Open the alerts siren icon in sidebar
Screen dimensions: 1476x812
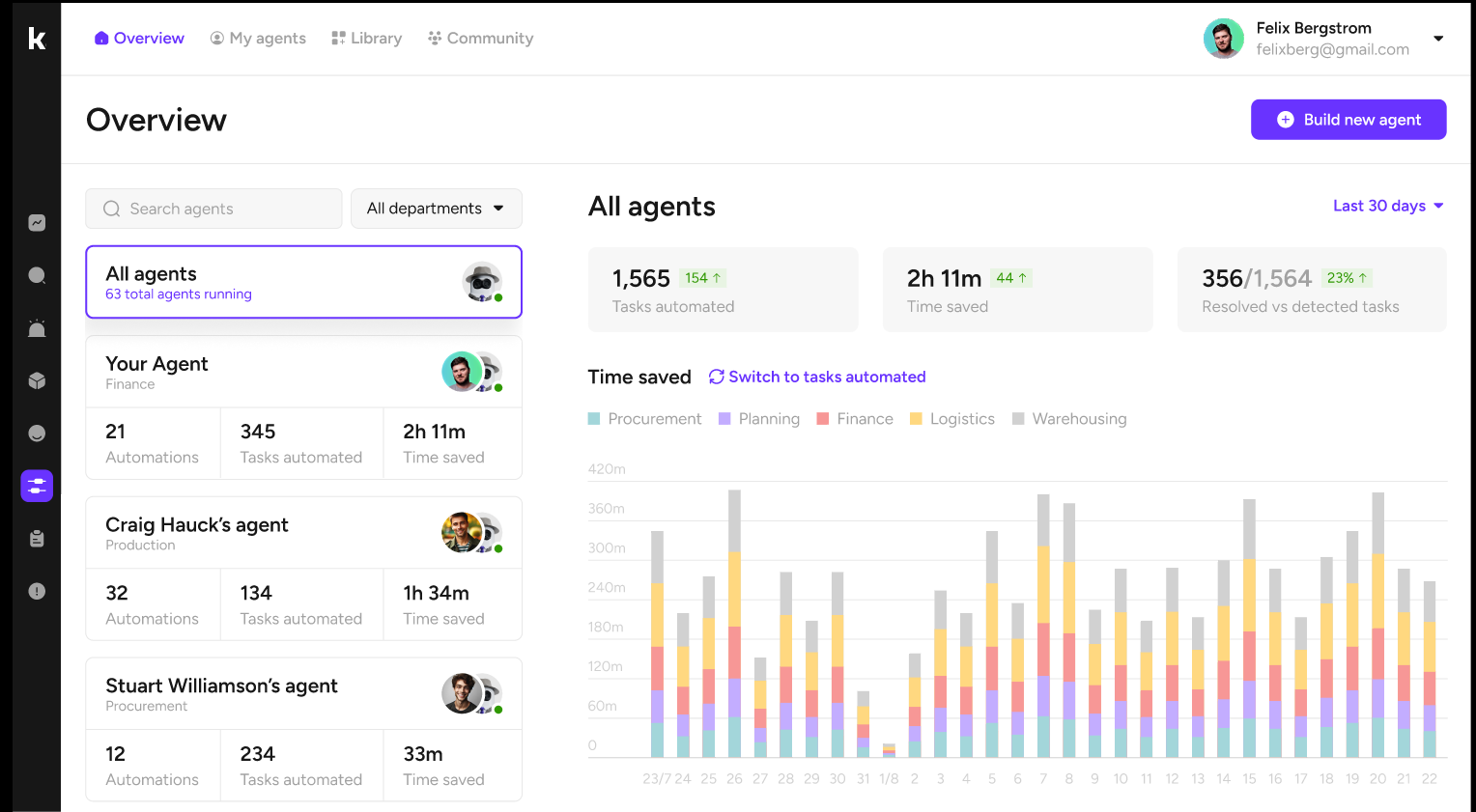[x=37, y=328]
